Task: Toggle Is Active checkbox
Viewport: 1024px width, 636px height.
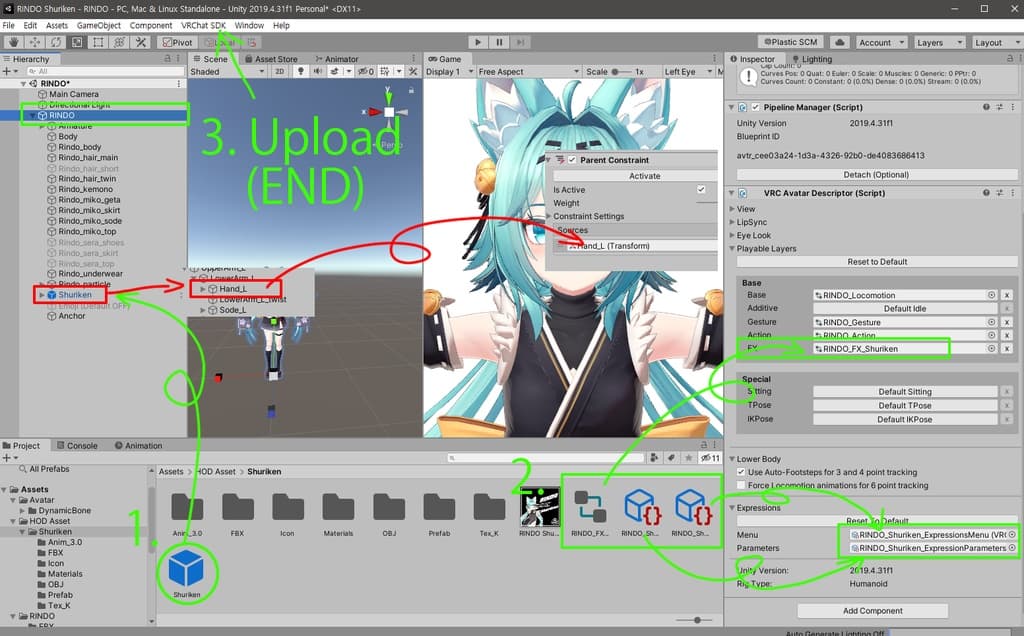Action: [701, 189]
